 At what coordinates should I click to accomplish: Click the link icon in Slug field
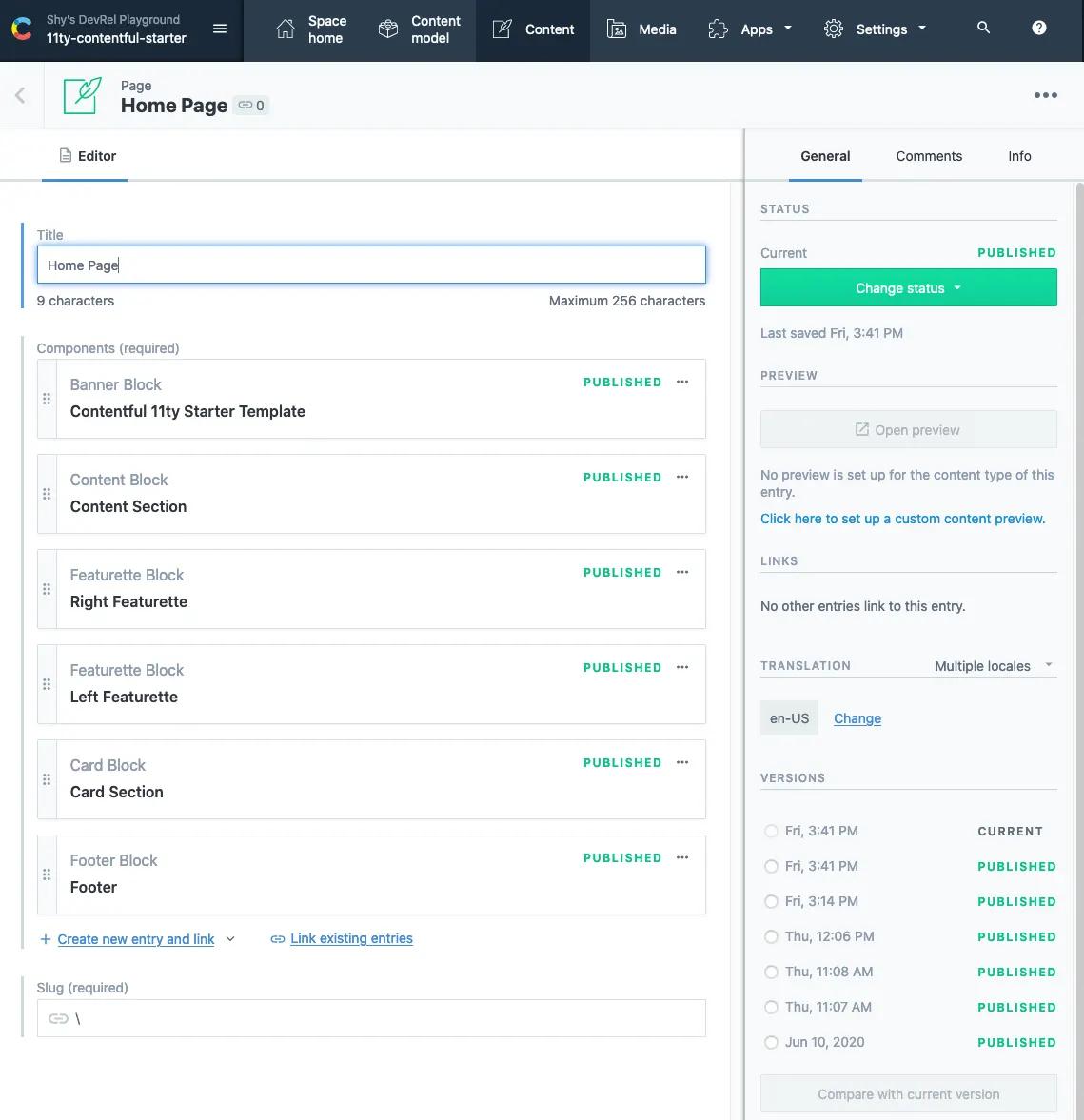pyautogui.click(x=59, y=1018)
